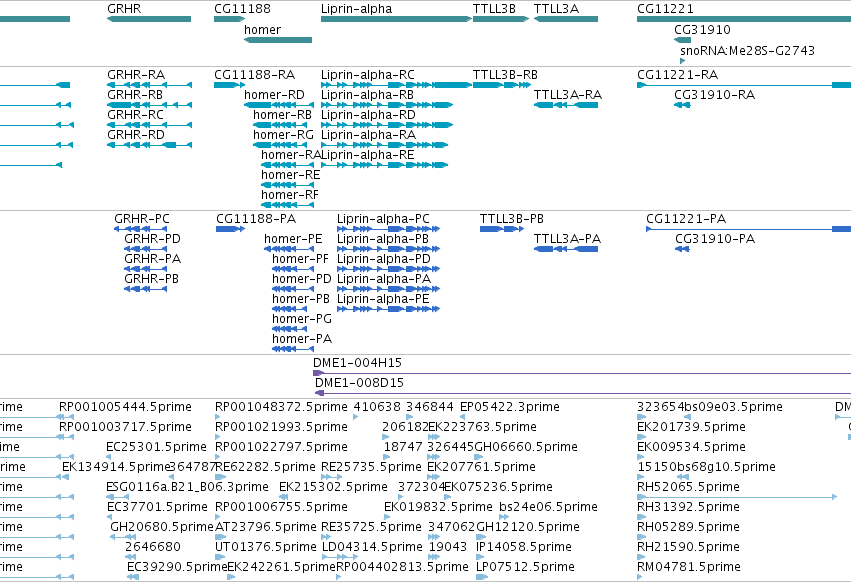
Task: Select the Liprin-alpha gene bar
Action: pyautogui.click(x=396, y=19)
